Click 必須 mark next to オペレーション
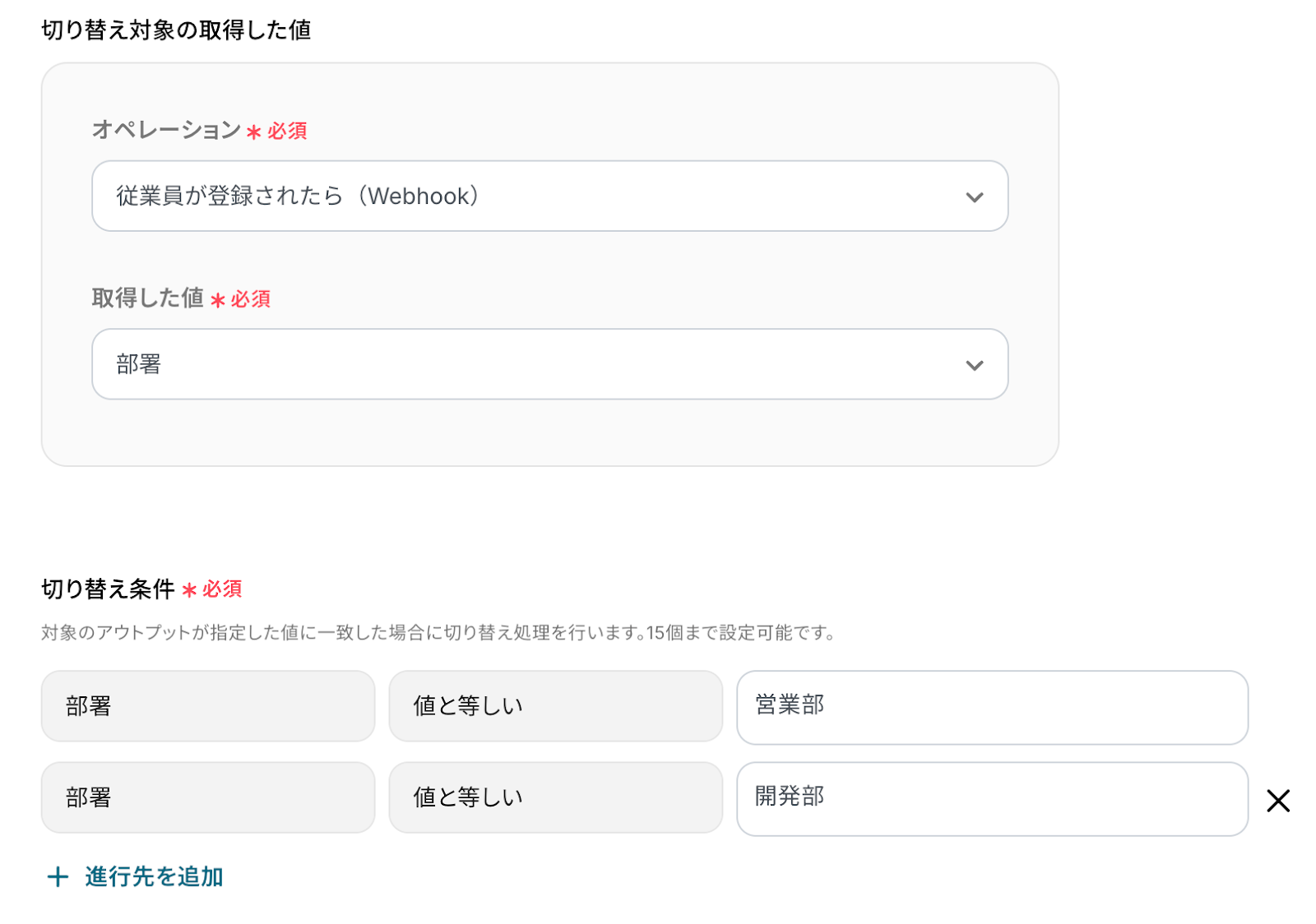The image size is (1316, 924). pyautogui.click(x=286, y=131)
